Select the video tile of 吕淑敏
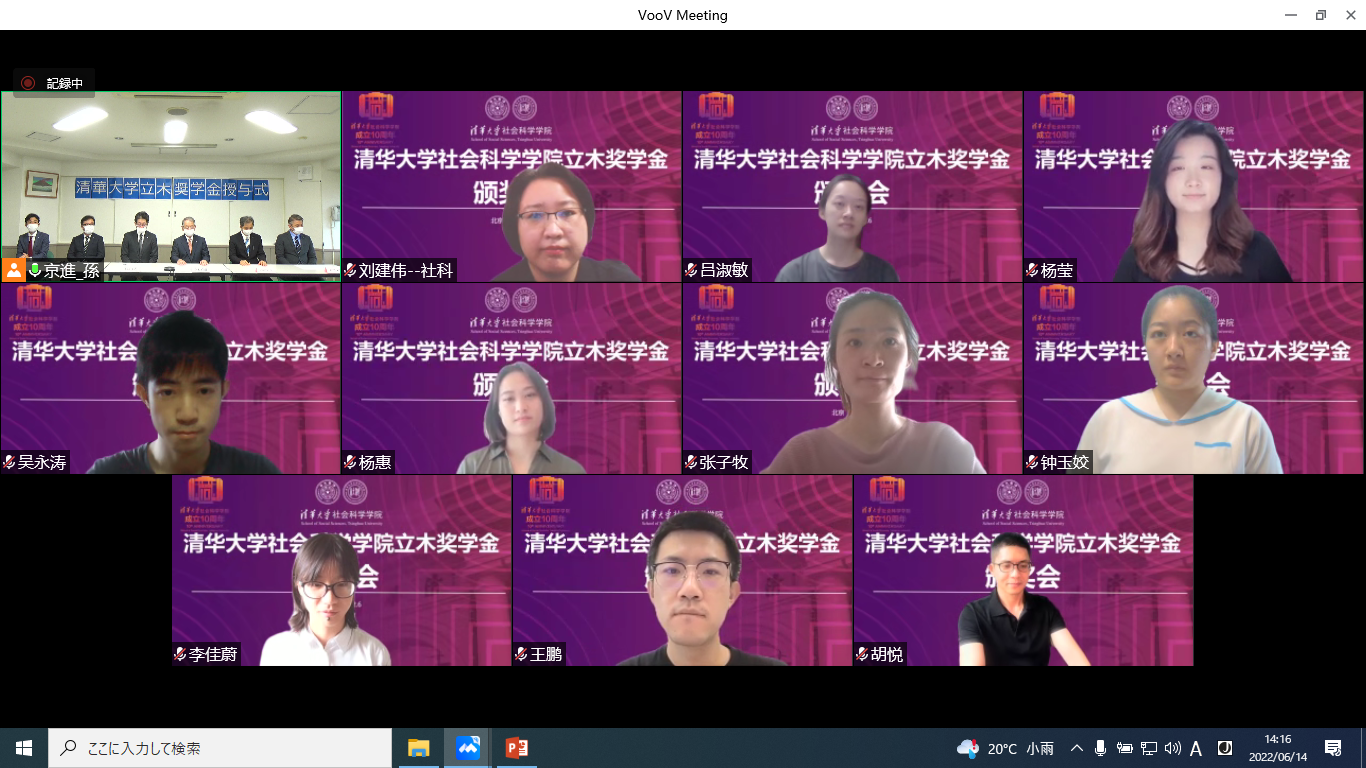This screenshot has width=1366, height=768. (853, 187)
